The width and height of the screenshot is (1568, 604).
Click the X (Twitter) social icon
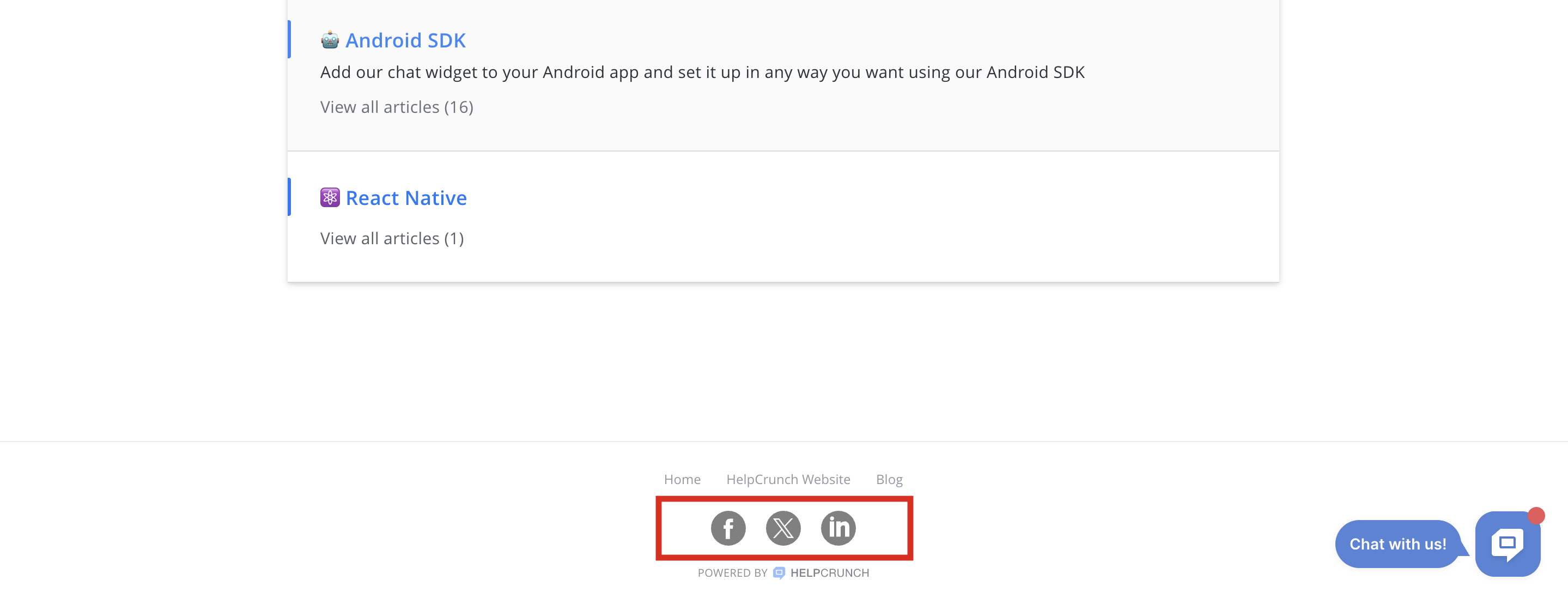coord(783,528)
